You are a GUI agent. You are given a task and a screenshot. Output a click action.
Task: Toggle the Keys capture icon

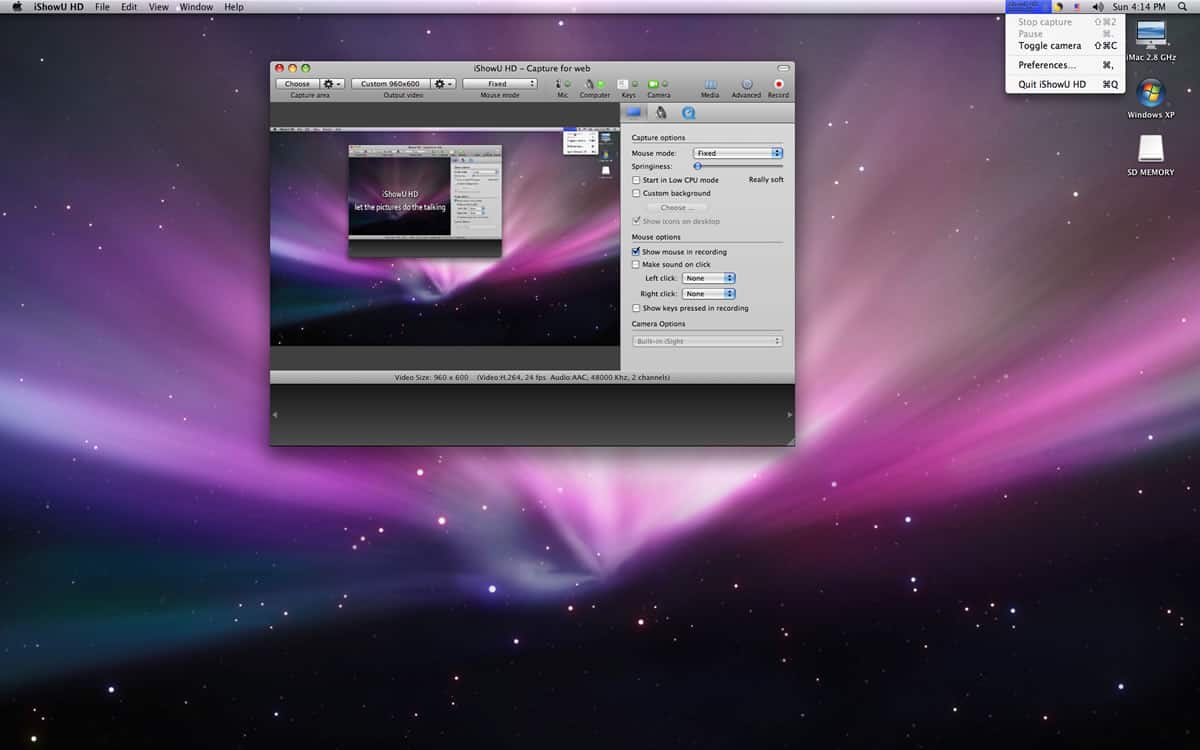click(623, 84)
